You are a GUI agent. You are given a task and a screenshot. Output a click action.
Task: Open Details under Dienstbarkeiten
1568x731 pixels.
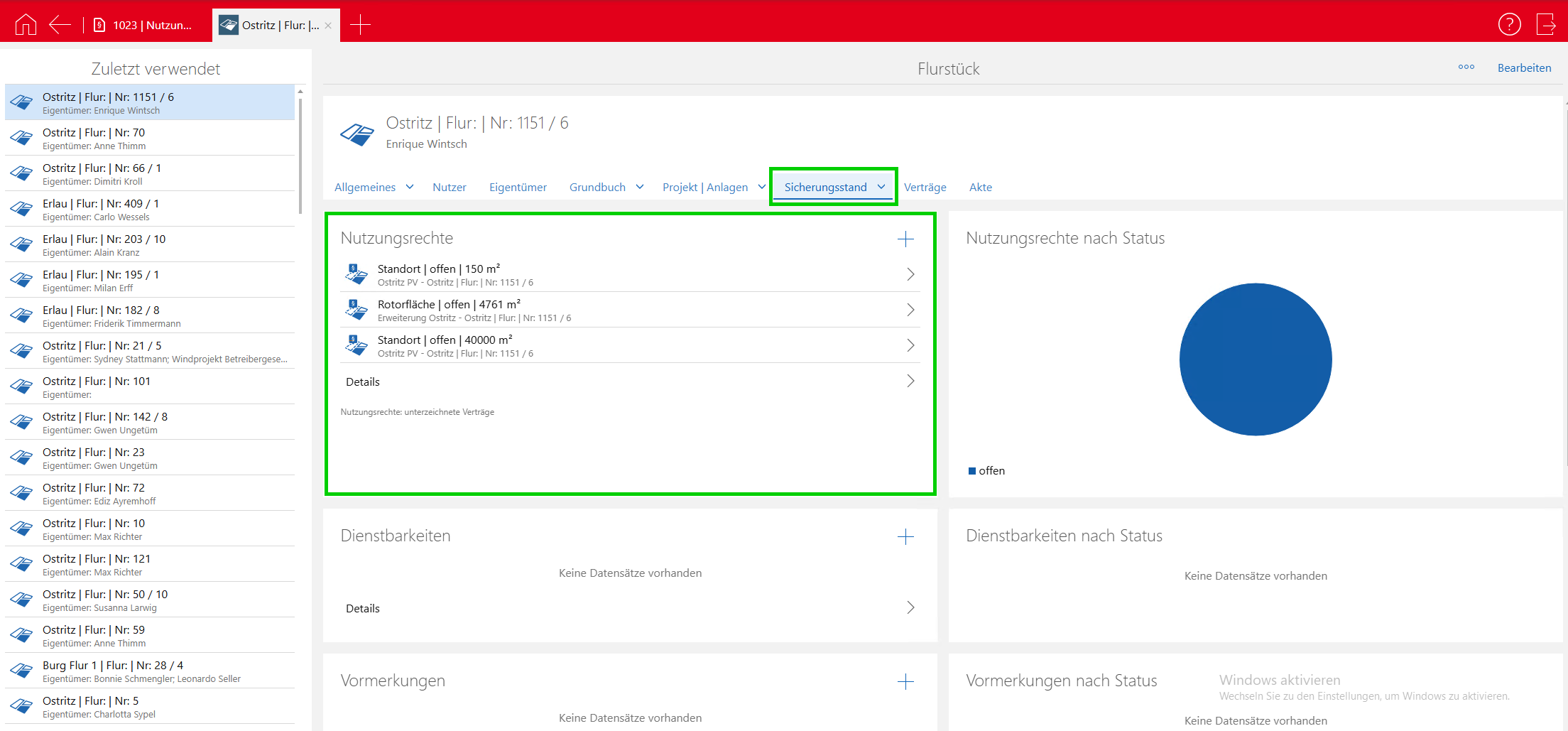(x=630, y=608)
